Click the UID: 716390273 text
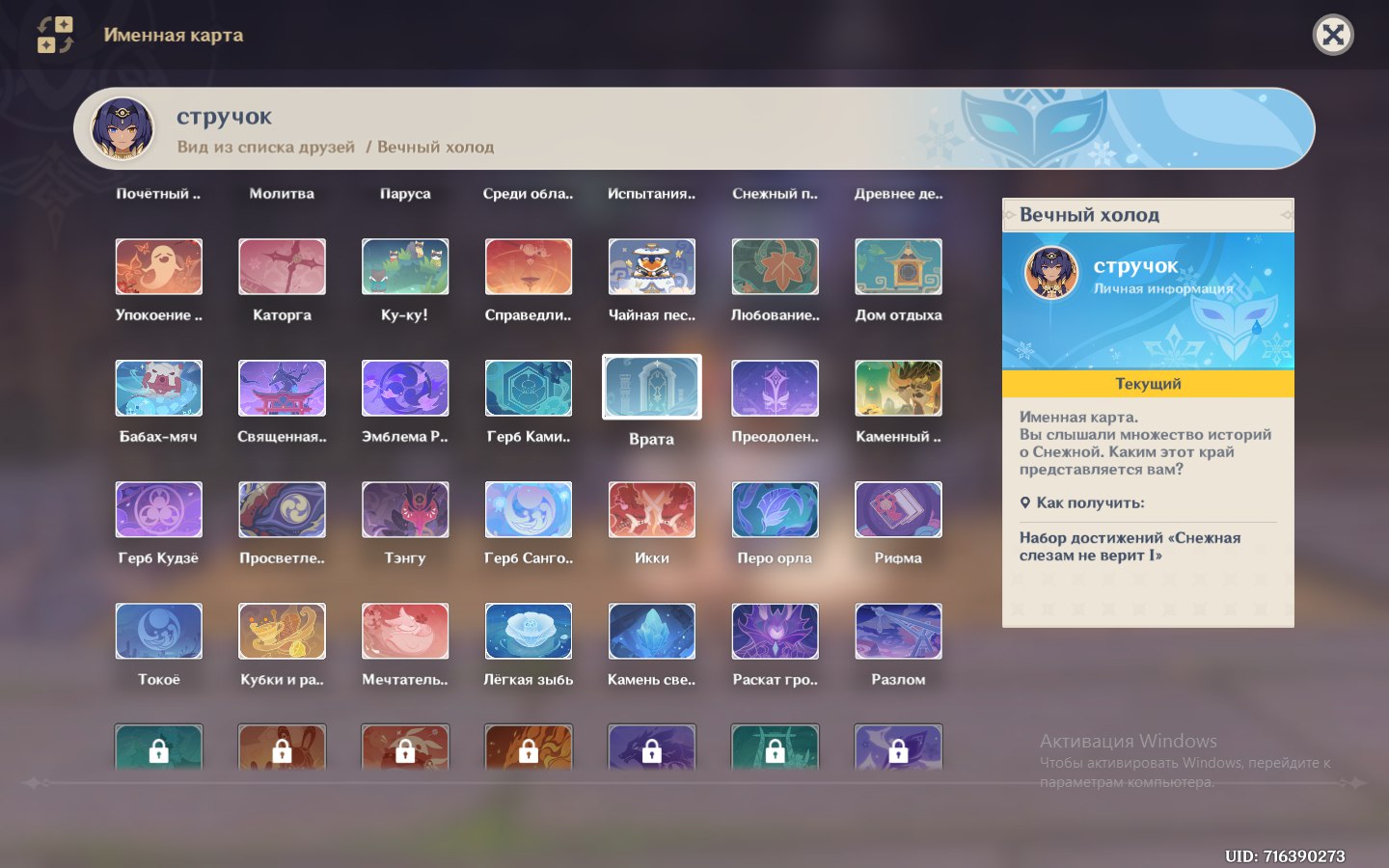The height and width of the screenshot is (868, 1389). tap(1285, 855)
